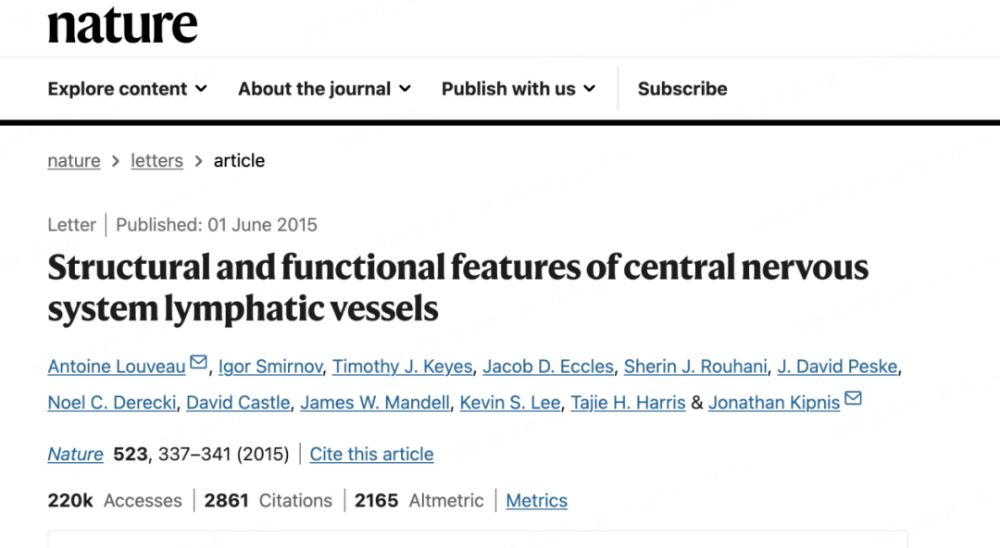Viewport: 1000px width, 548px height.
Task: Click author J. David Peske
Action: [x=838, y=367]
